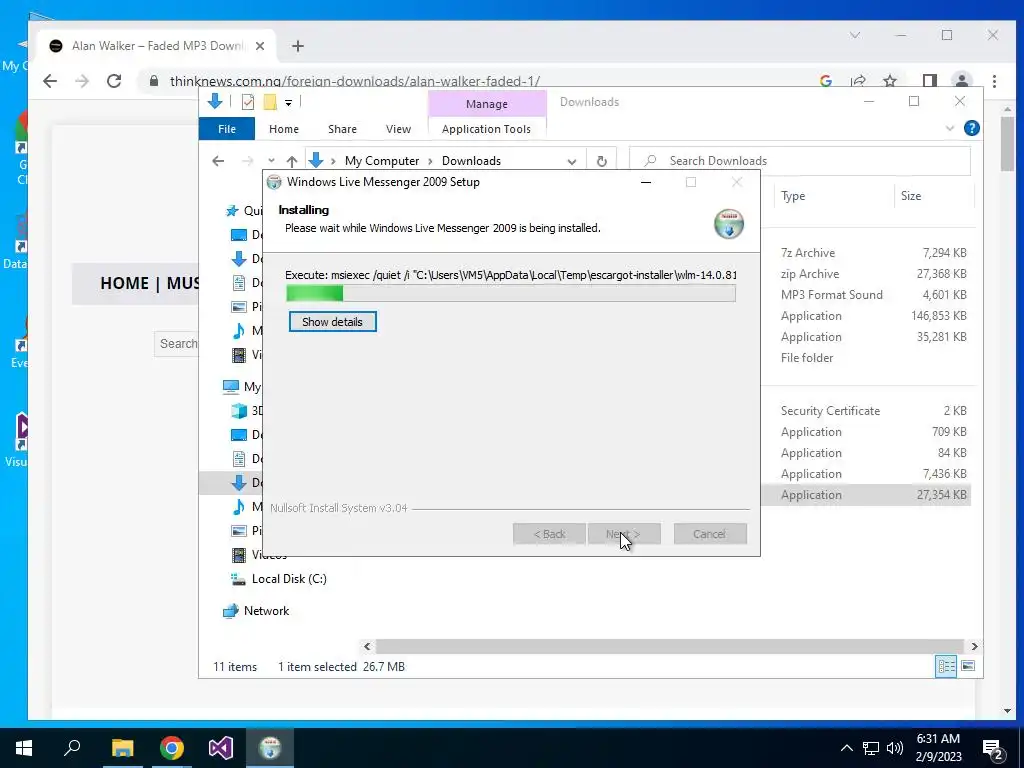Image resolution: width=1024 pixels, height=768 pixels.
Task: Select Manage contextual tab
Action: pyautogui.click(x=487, y=104)
